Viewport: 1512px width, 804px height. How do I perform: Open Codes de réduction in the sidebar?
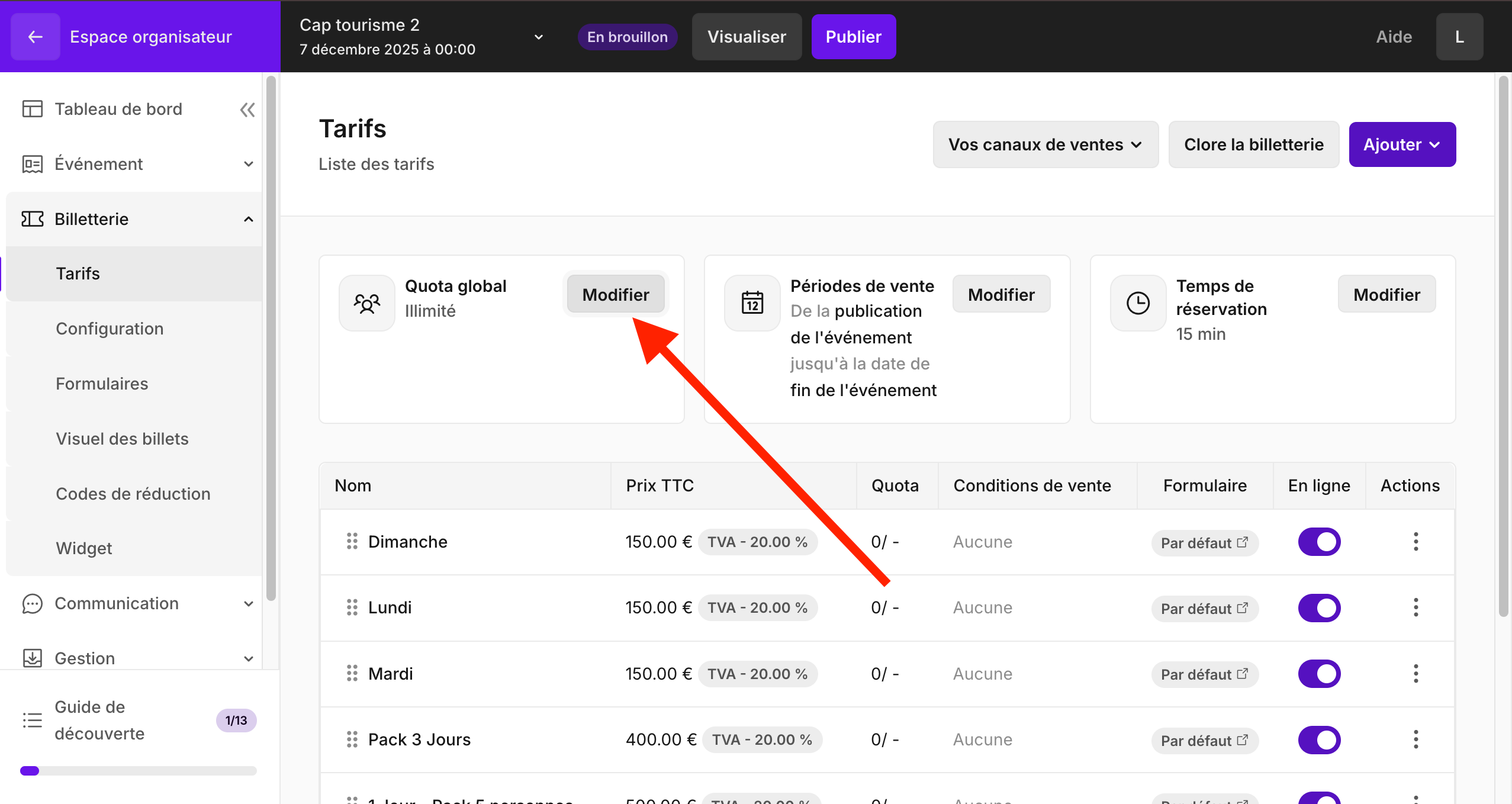pos(133,494)
